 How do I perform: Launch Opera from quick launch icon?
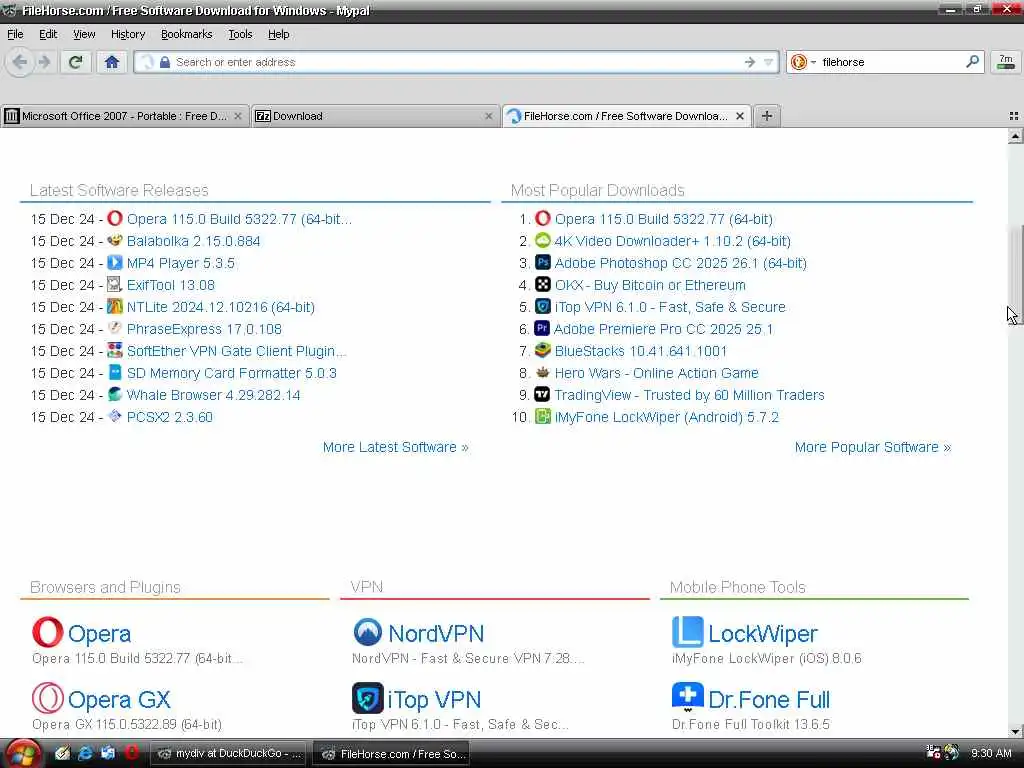(x=131, y=752)
